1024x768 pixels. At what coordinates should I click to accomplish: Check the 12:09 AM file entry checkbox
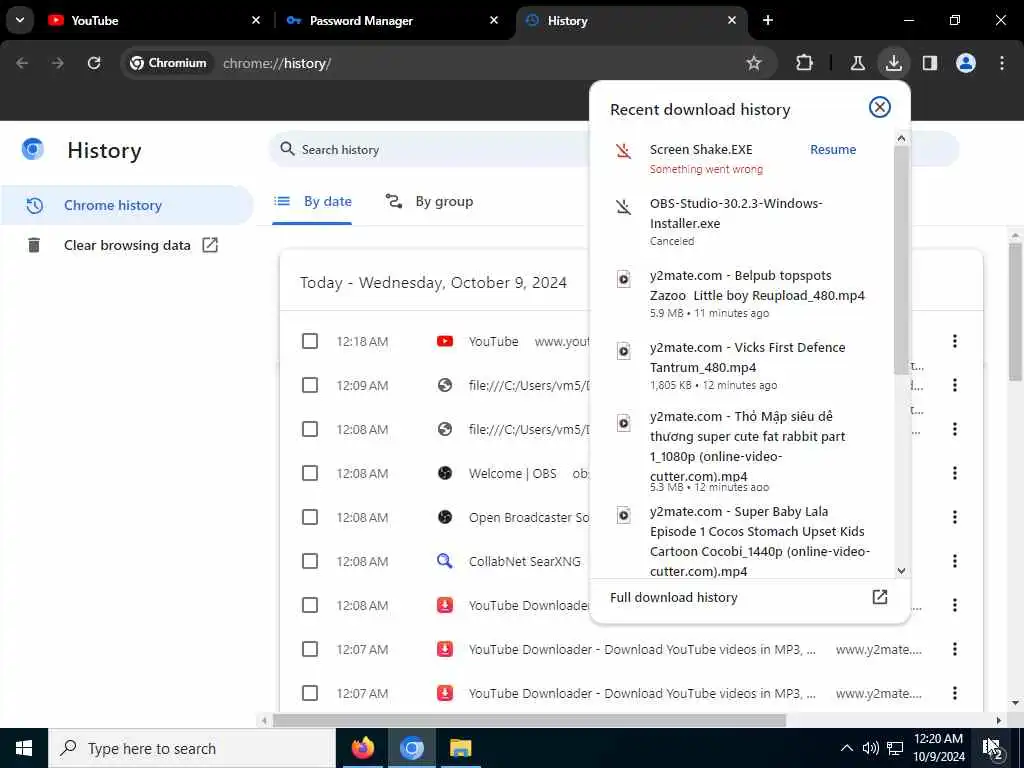coord(310,385)
